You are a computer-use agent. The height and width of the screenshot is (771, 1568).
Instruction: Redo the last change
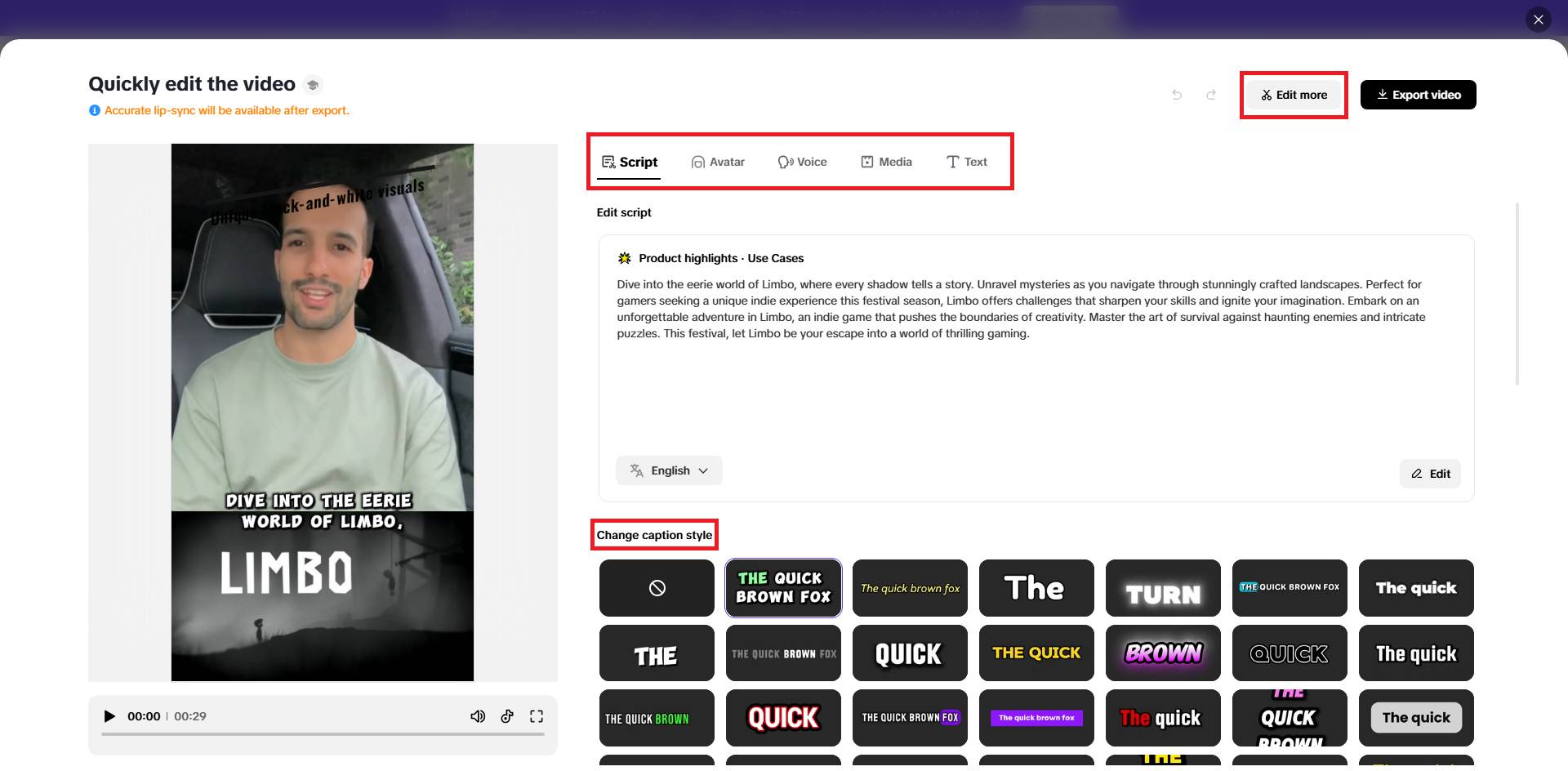[x=1211, y=94]
